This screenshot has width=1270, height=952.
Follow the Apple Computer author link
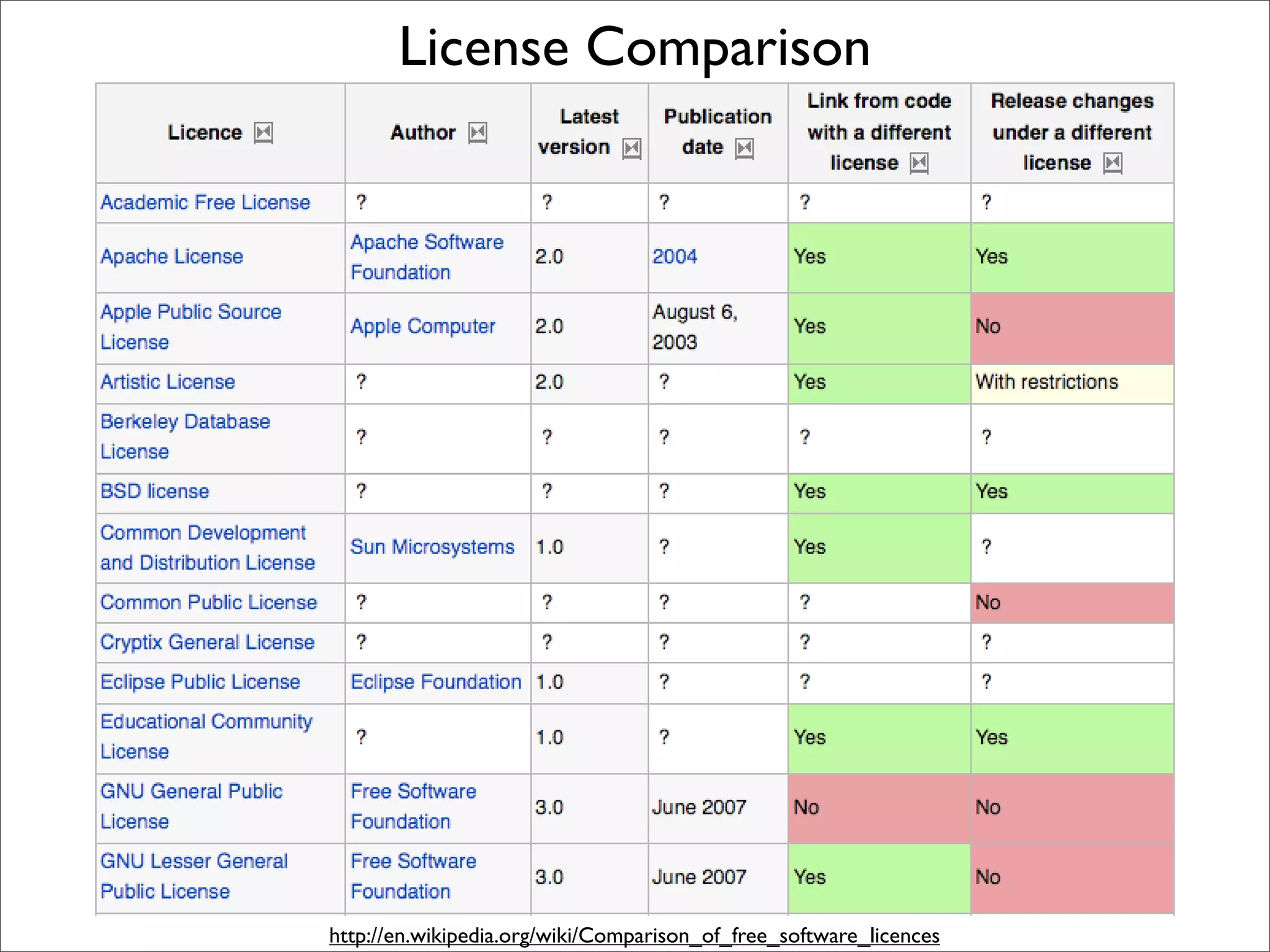[x=423, y=327]
